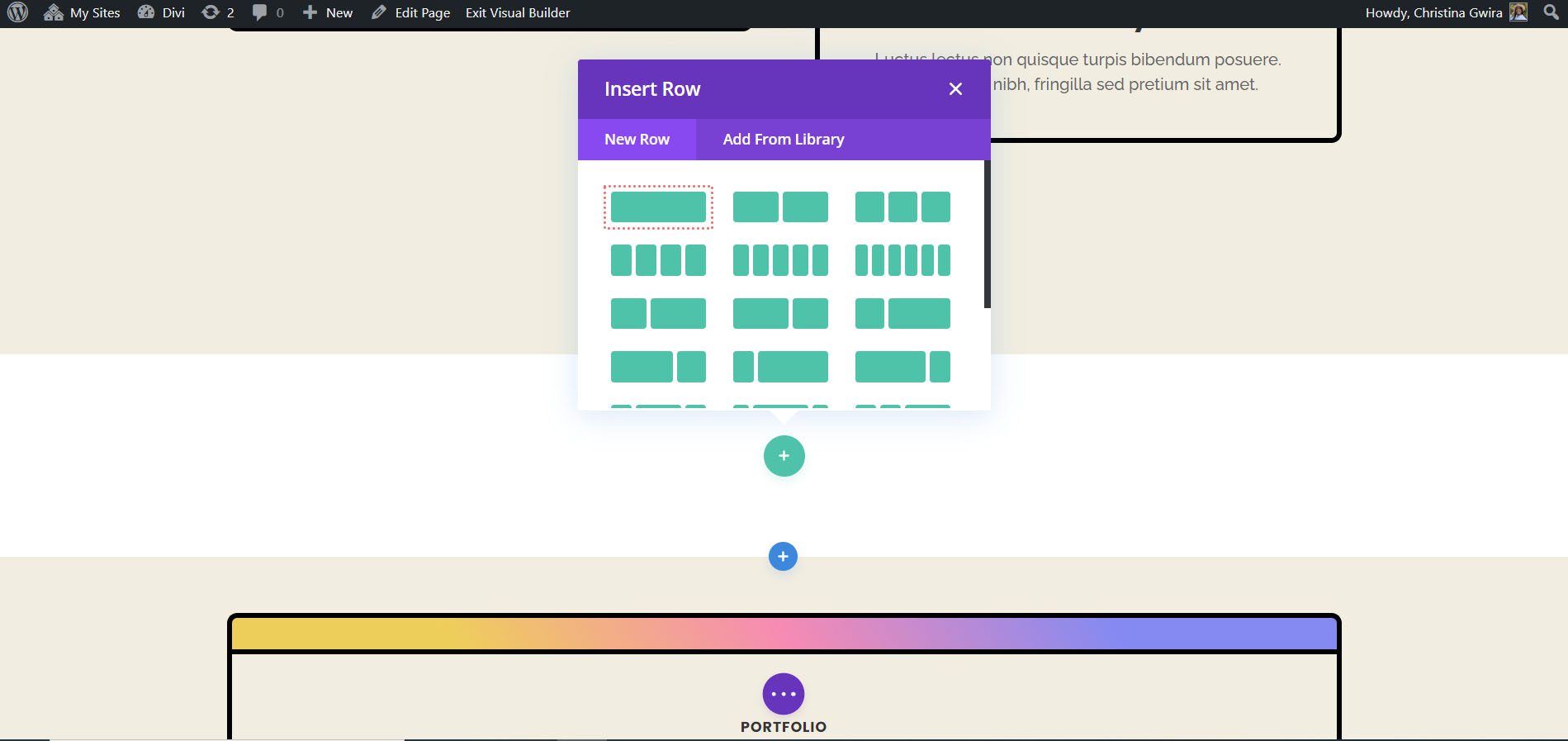Choose the five equal columns layout
The width and height of the screenshot is (1568, 741).
click(780, 260)
